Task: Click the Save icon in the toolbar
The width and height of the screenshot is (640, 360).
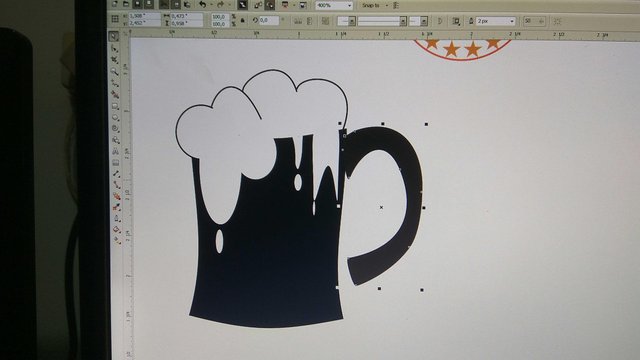Action: (138, 4)
